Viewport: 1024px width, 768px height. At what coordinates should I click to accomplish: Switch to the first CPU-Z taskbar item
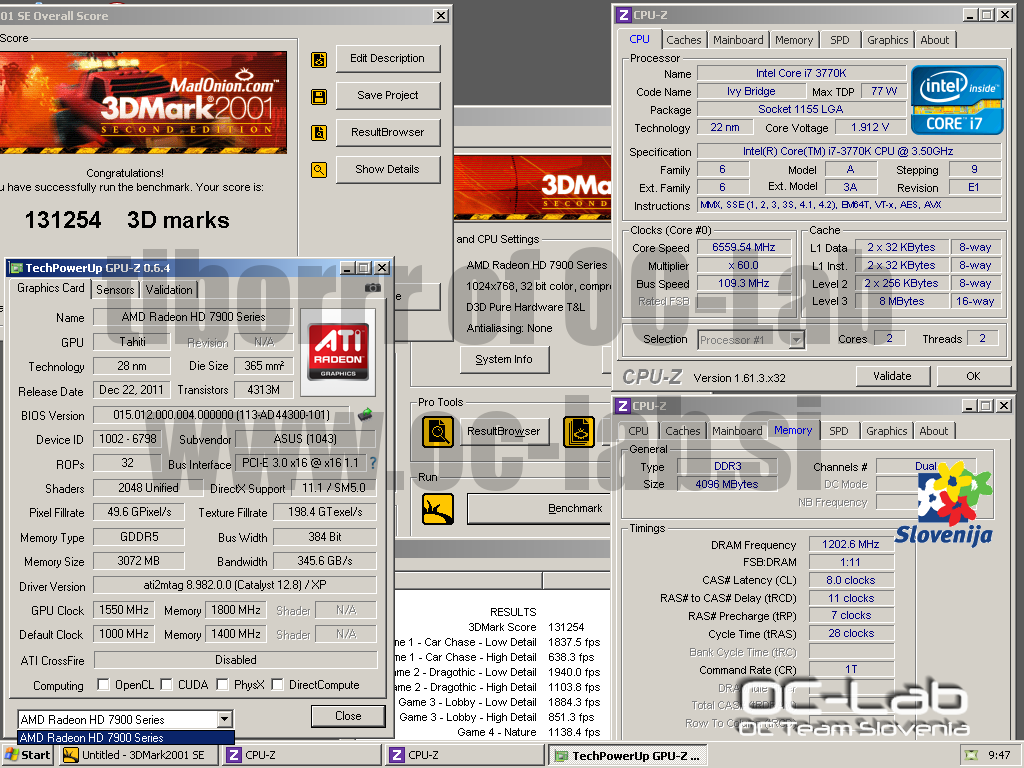[302, 755]
